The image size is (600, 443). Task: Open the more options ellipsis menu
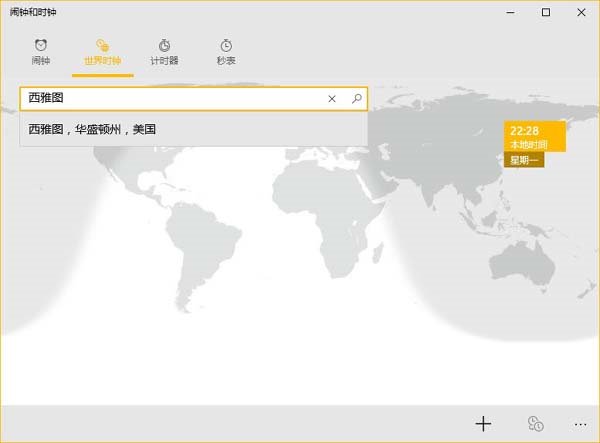[580, 423]
